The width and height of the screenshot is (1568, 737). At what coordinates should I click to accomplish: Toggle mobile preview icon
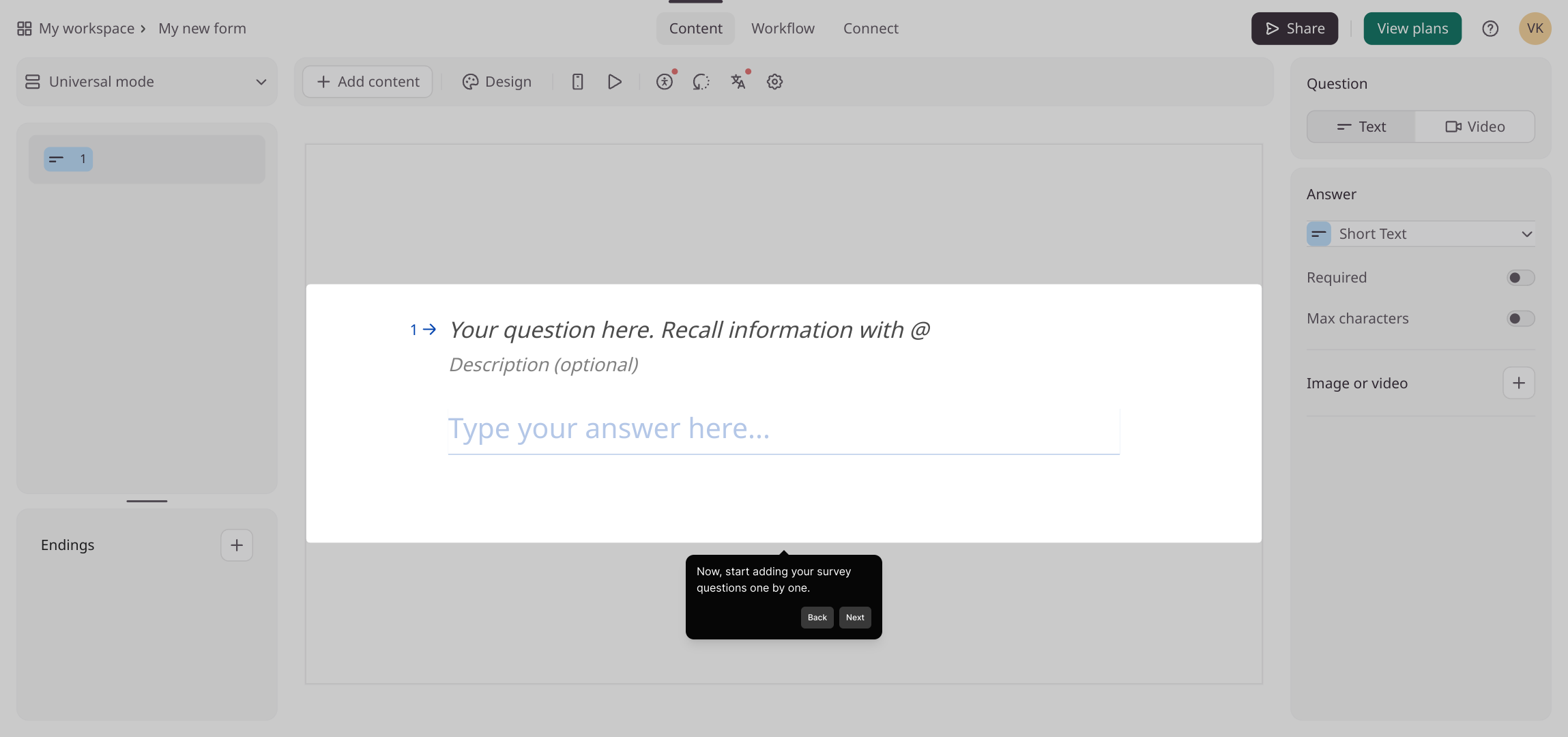pyautogui.click(x=577, y=82)
